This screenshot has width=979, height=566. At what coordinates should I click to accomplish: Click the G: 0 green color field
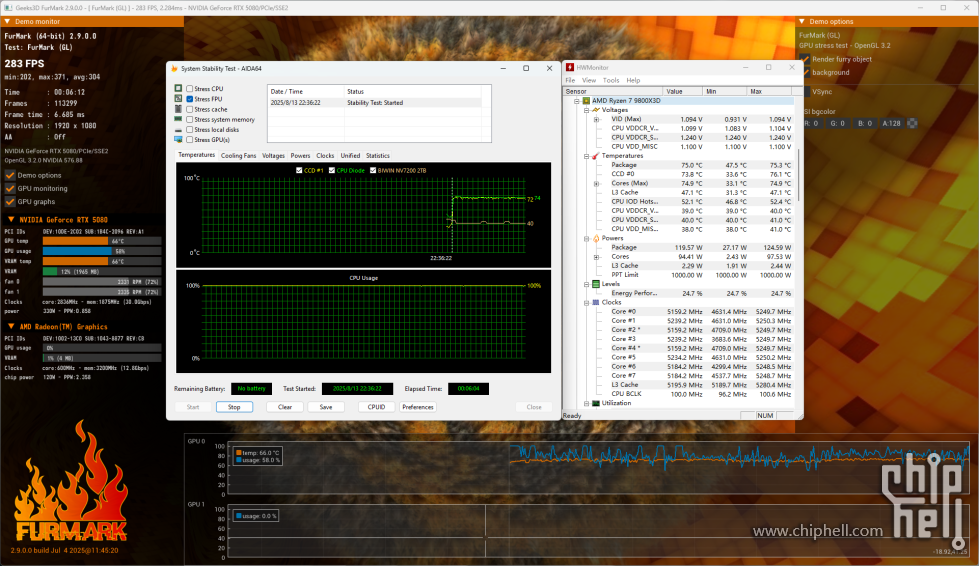tap(839, 124)
